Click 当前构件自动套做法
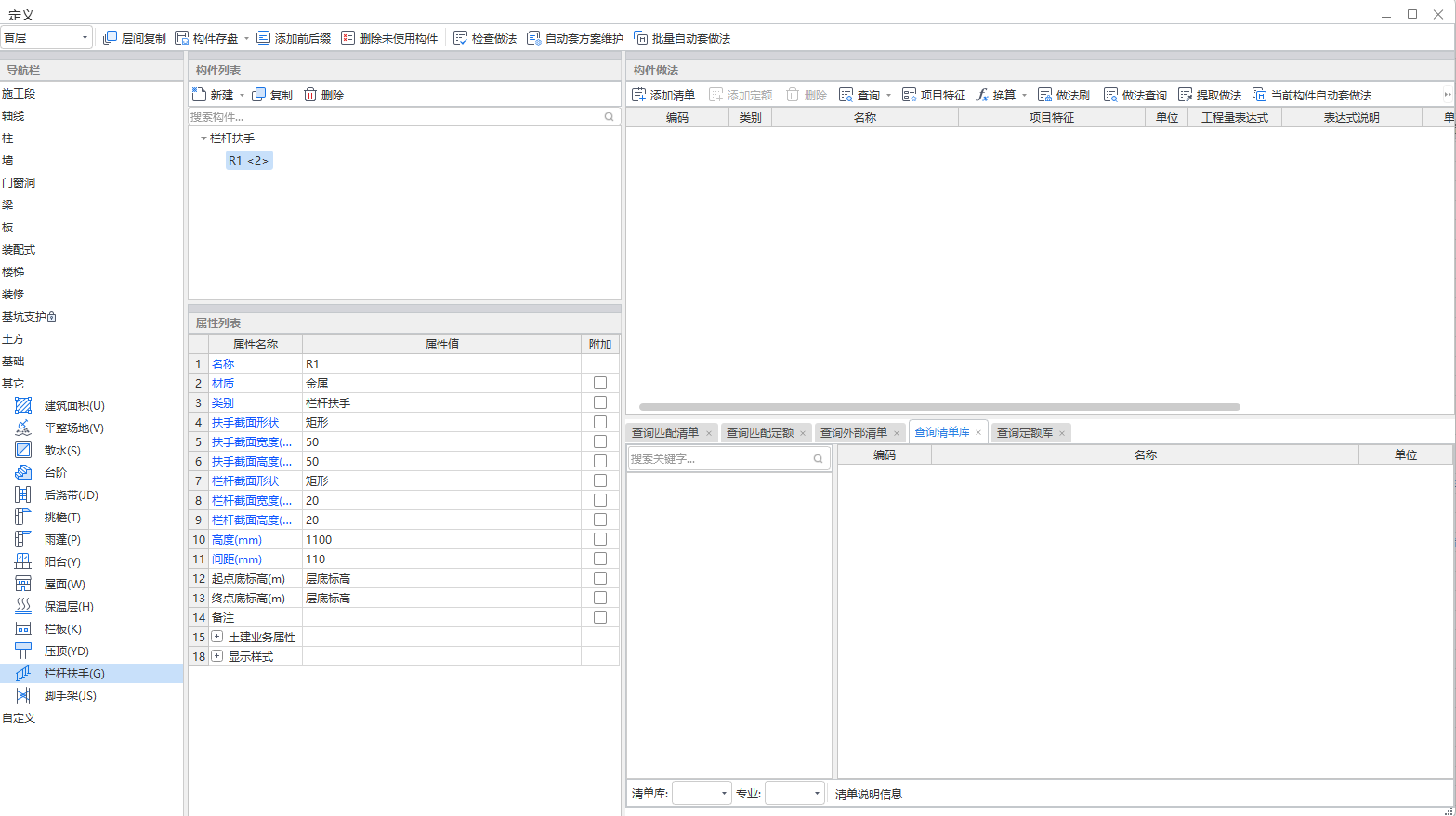The height and width of the screenshot is (816, 1456). [1312, 95]
